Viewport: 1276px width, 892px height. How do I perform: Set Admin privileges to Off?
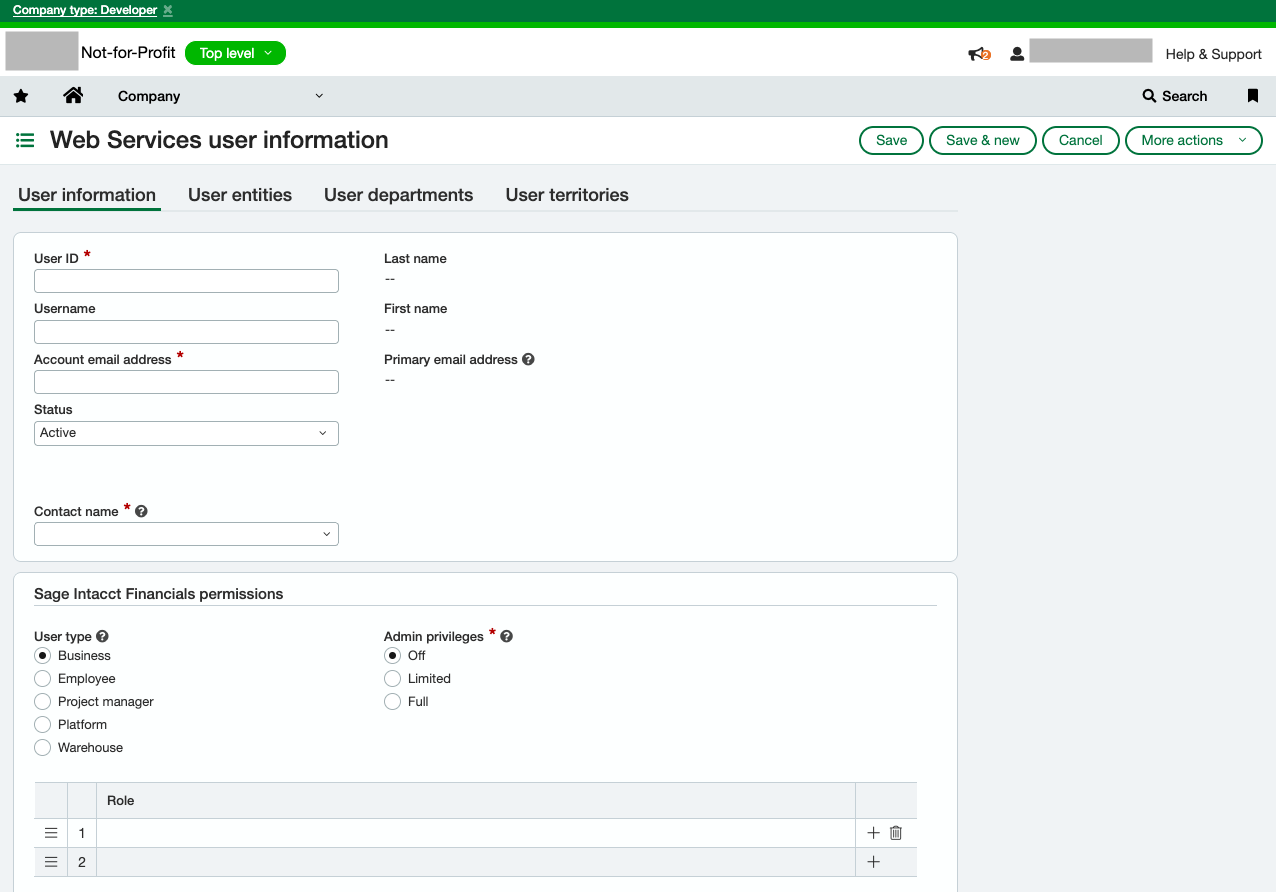392,656
